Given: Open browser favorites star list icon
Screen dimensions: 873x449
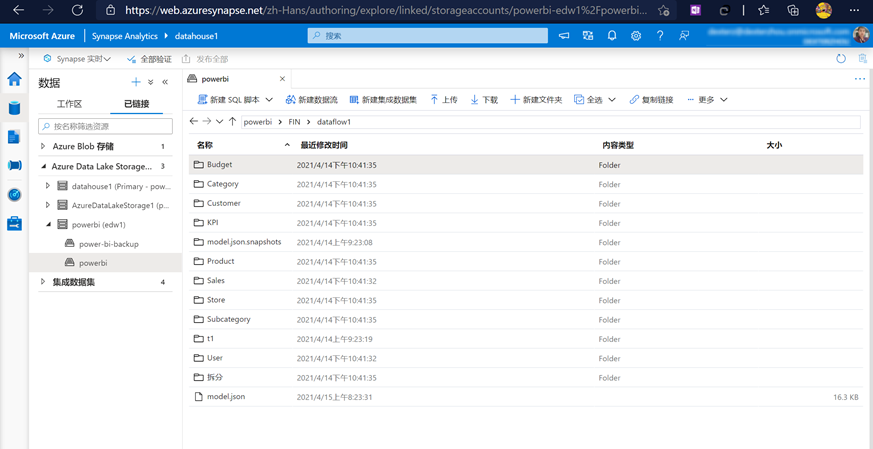Looking at the screenshot, I should coord(763,10).
